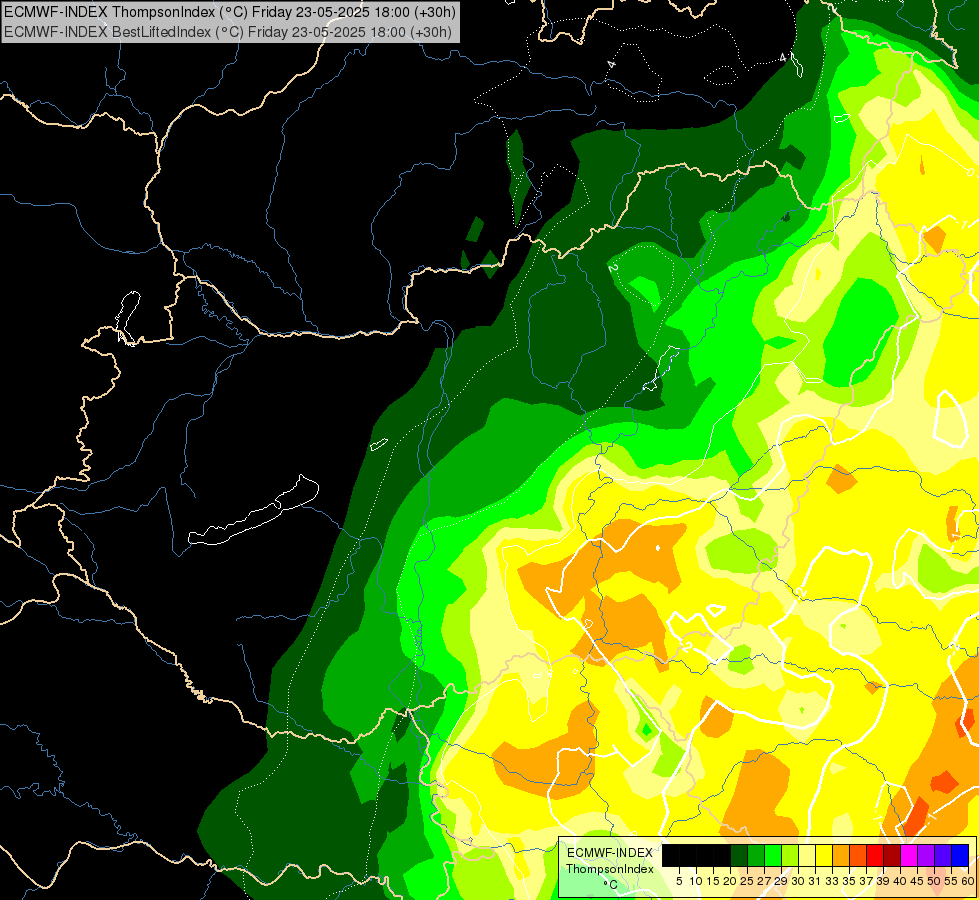Image resolution: width=979 pixels, height=900 pixels.
Task: Select the red-orange 35–37 legend swatch
Action: 858,855
